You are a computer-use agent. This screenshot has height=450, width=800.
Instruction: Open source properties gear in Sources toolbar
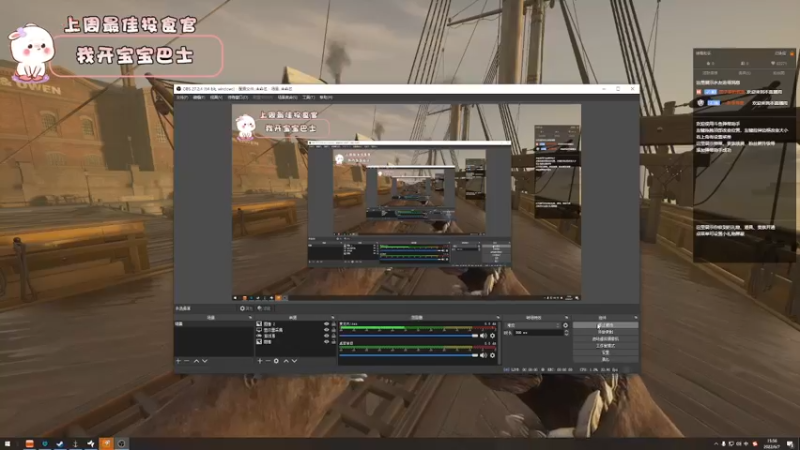click(276, 361)
